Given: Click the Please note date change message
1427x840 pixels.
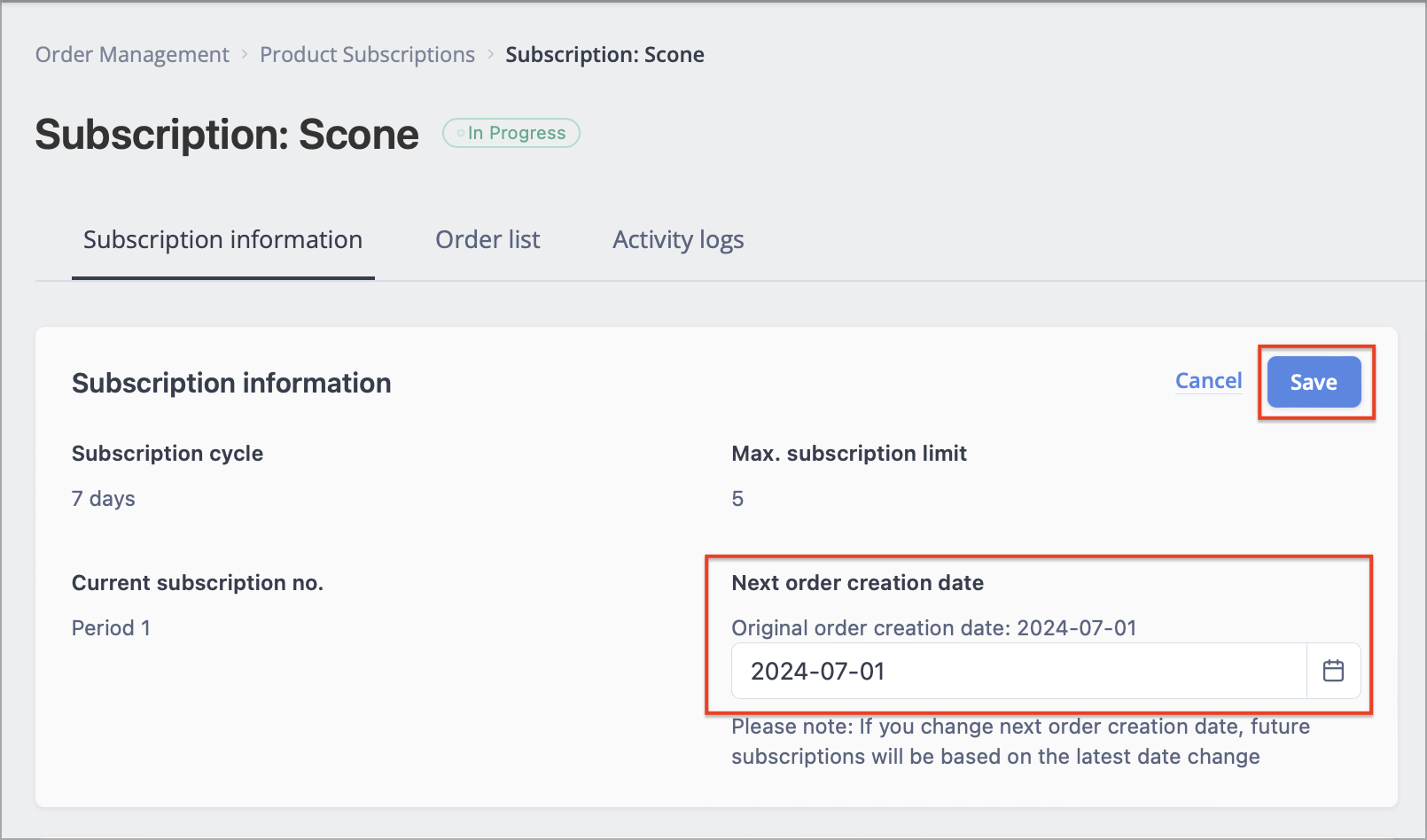Looking at the screenshot, I should tap(1020, 742).
